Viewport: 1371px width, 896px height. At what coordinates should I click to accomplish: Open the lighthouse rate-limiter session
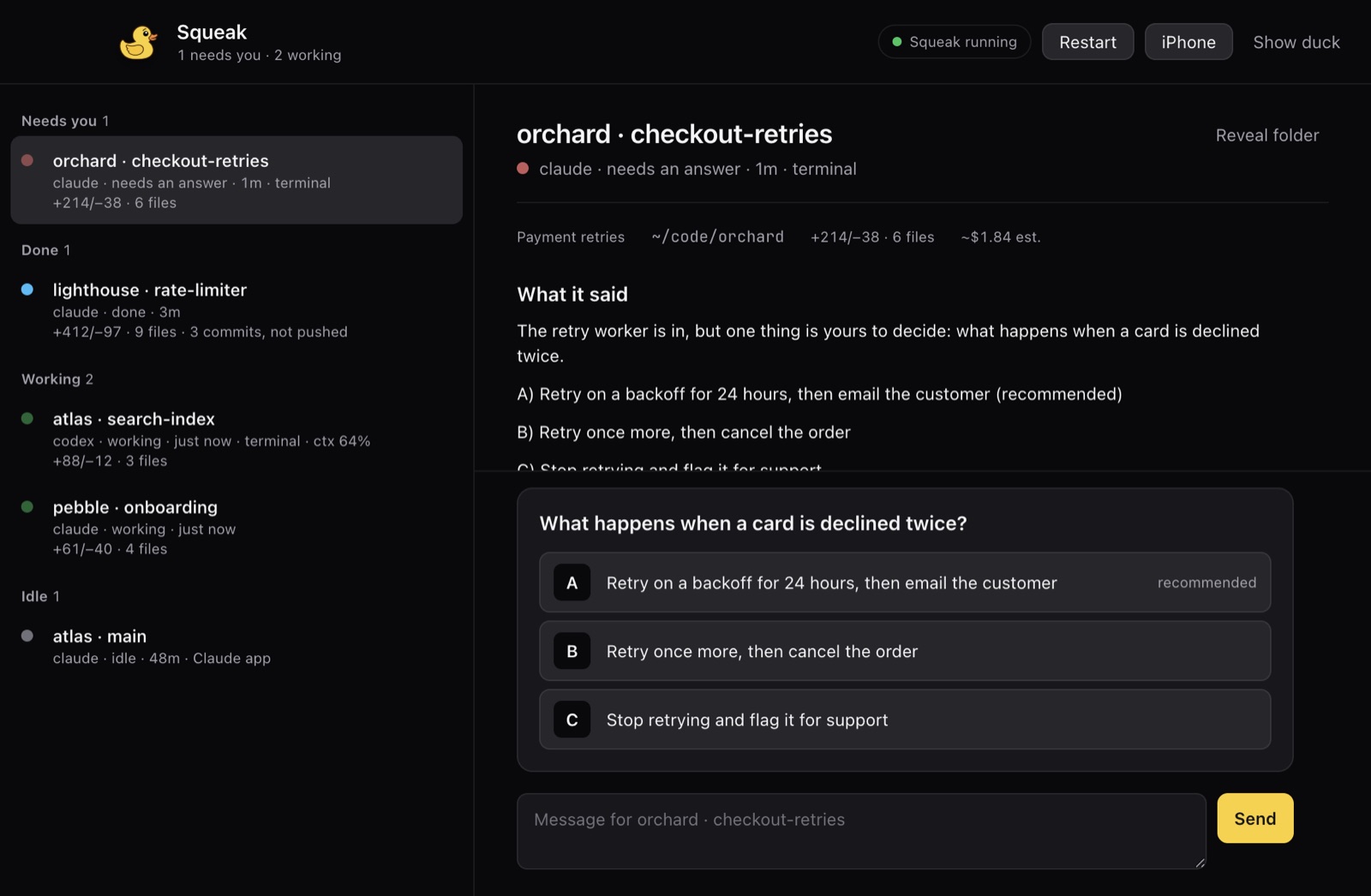click(236, 310)
